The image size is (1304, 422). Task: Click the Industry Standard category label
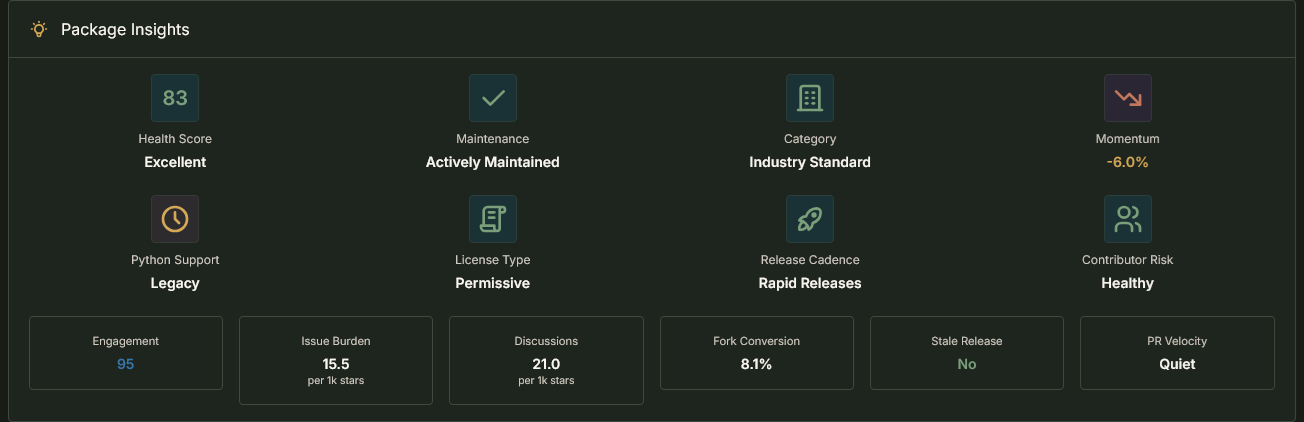810,162
